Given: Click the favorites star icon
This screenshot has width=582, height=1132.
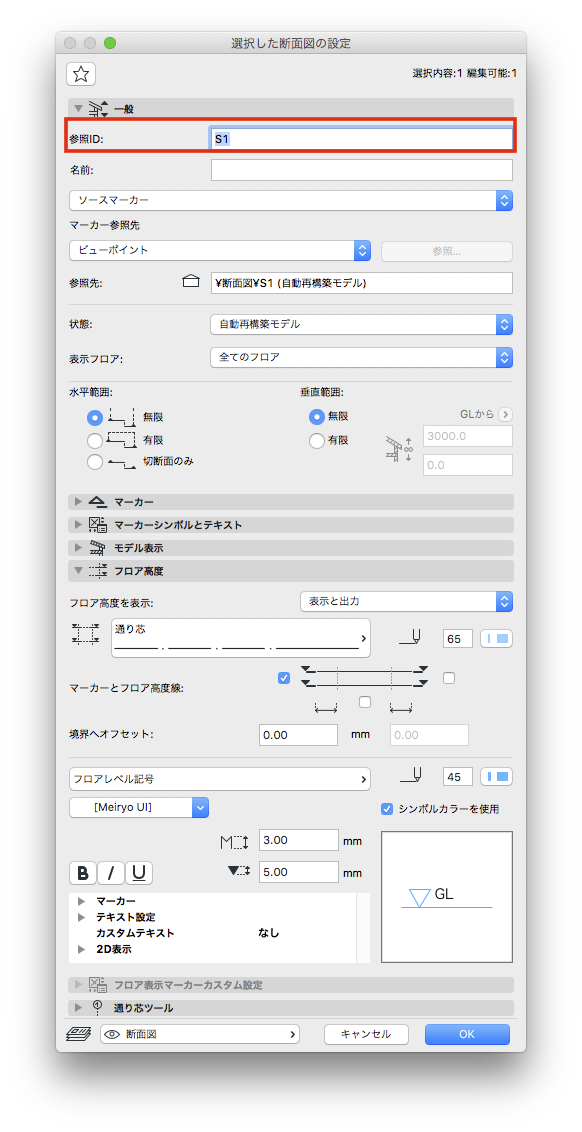Looking at the screenshot, I should coord(81,74).
